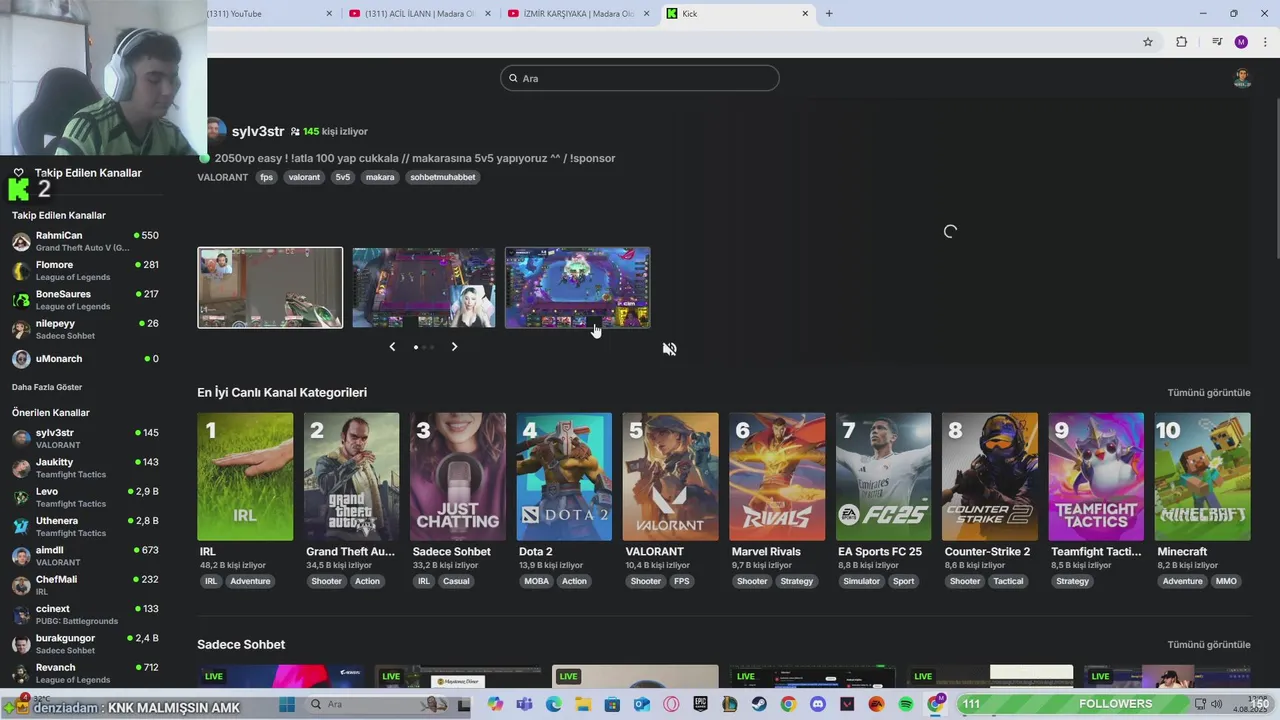Open Uthenera recommended channel
Screen dimensions: 1280x720
pyautogui.click(x=85, y=526)
